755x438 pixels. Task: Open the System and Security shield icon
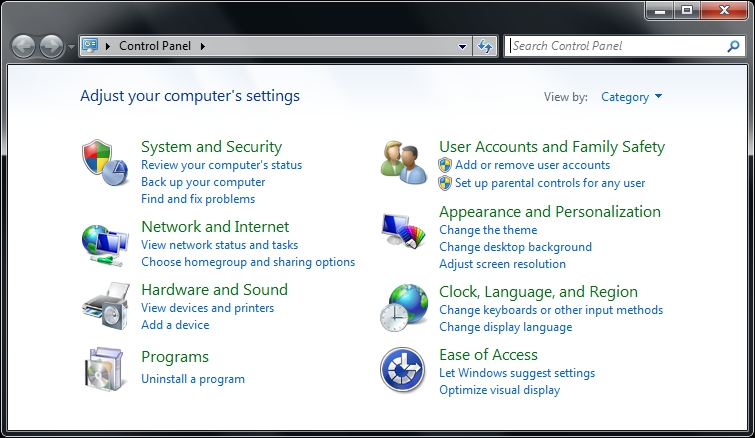click(x=105, y=163)
